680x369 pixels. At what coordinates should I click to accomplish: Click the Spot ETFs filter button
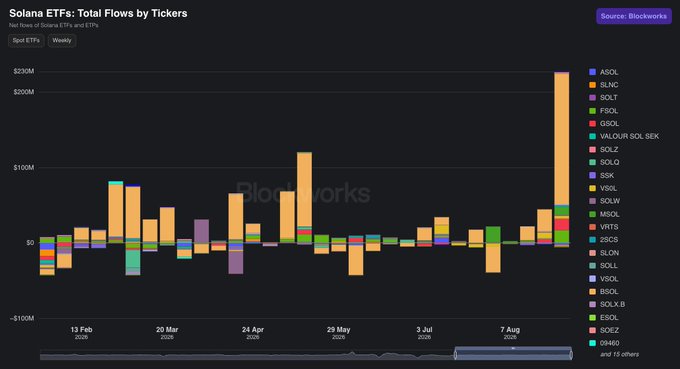[x=26, y=41]
